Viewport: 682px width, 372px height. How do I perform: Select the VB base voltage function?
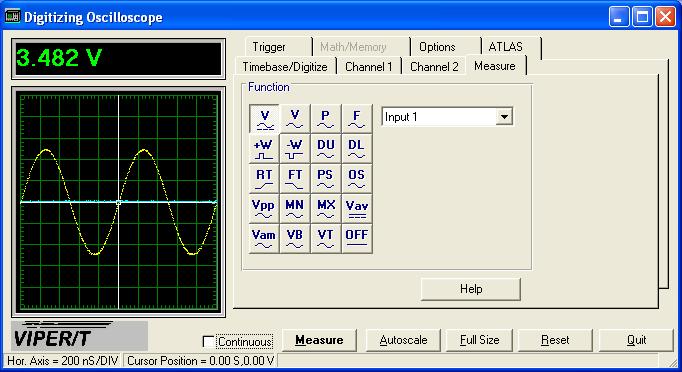click(x=295, y=239)
